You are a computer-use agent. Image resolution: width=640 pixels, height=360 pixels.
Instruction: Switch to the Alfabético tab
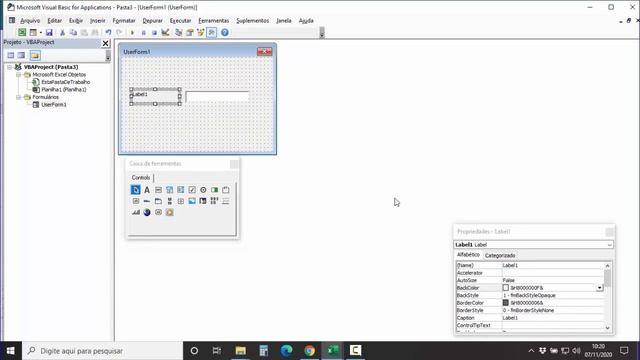coord(468,255)
